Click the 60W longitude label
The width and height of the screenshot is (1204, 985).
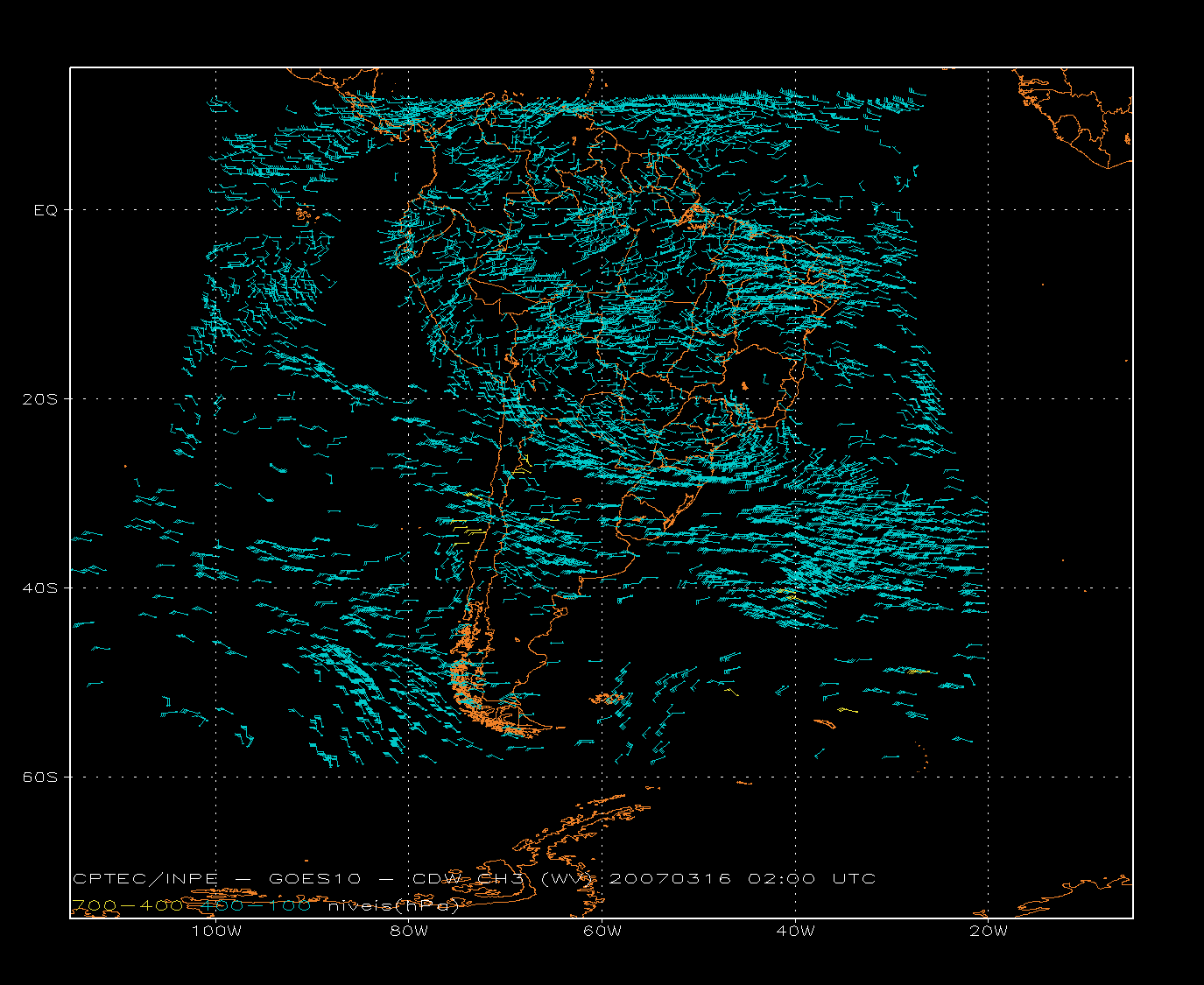pos(602,932)
